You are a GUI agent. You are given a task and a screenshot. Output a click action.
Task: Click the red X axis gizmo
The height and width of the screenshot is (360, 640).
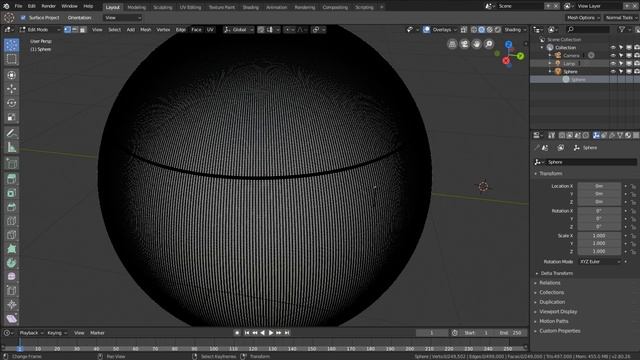[x=506, y=61]
